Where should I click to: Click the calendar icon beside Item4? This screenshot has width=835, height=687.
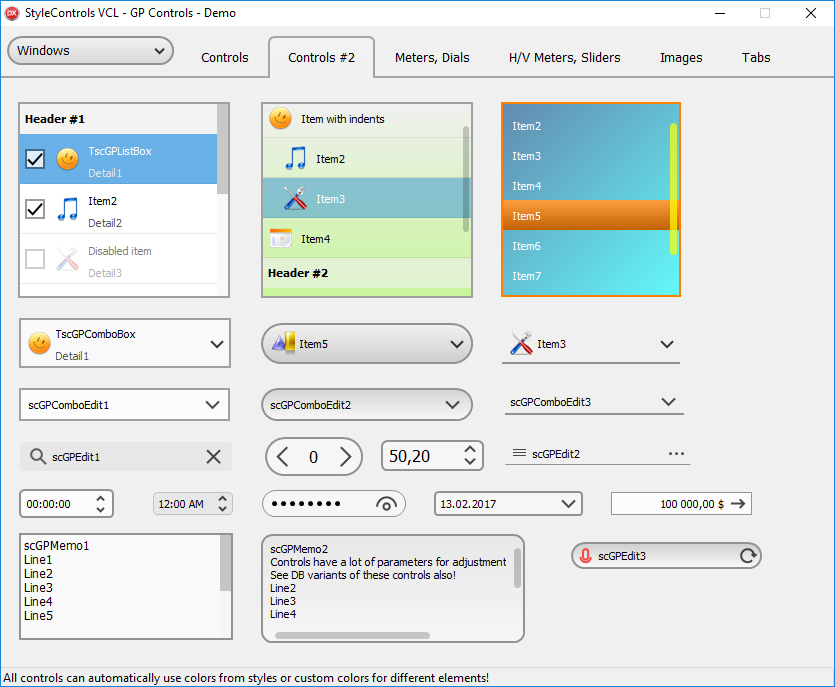[x=281, y=239]
